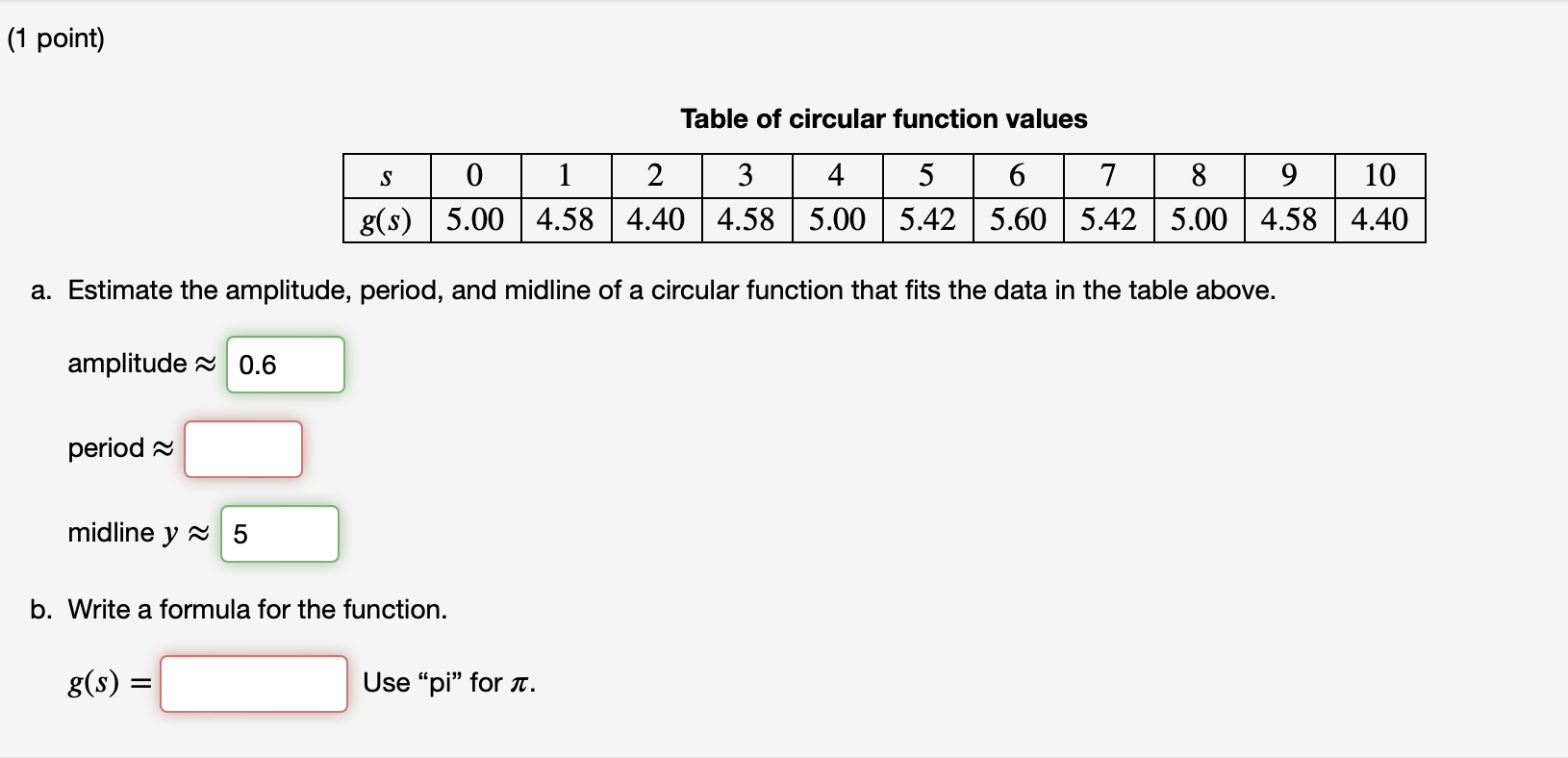Click the table header labeled s
The height and width of the screenshot is (758, 1568).
386,175
